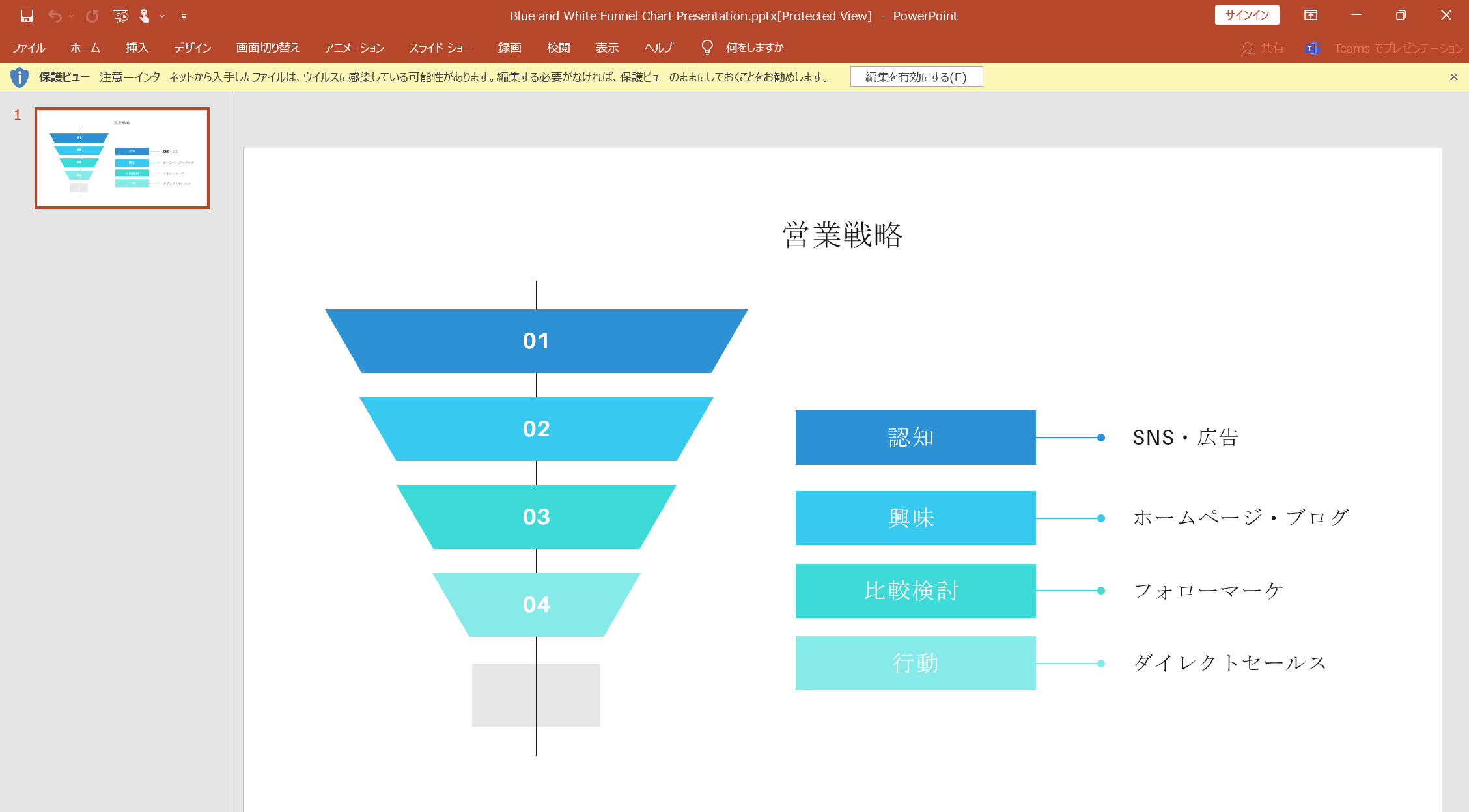The image size is (1469, 812).
Task: Select slide 1 thumbnail
Action: [x=122, y=158]
